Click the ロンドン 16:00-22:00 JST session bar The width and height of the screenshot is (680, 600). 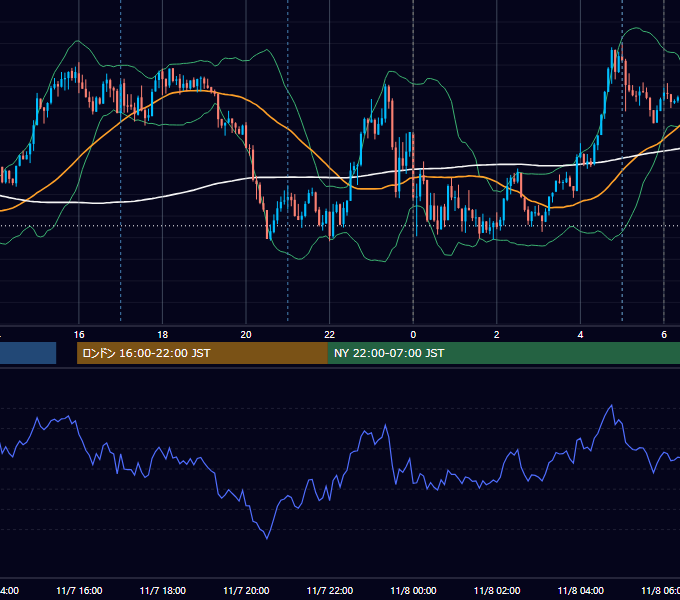(x=202, y=353)
